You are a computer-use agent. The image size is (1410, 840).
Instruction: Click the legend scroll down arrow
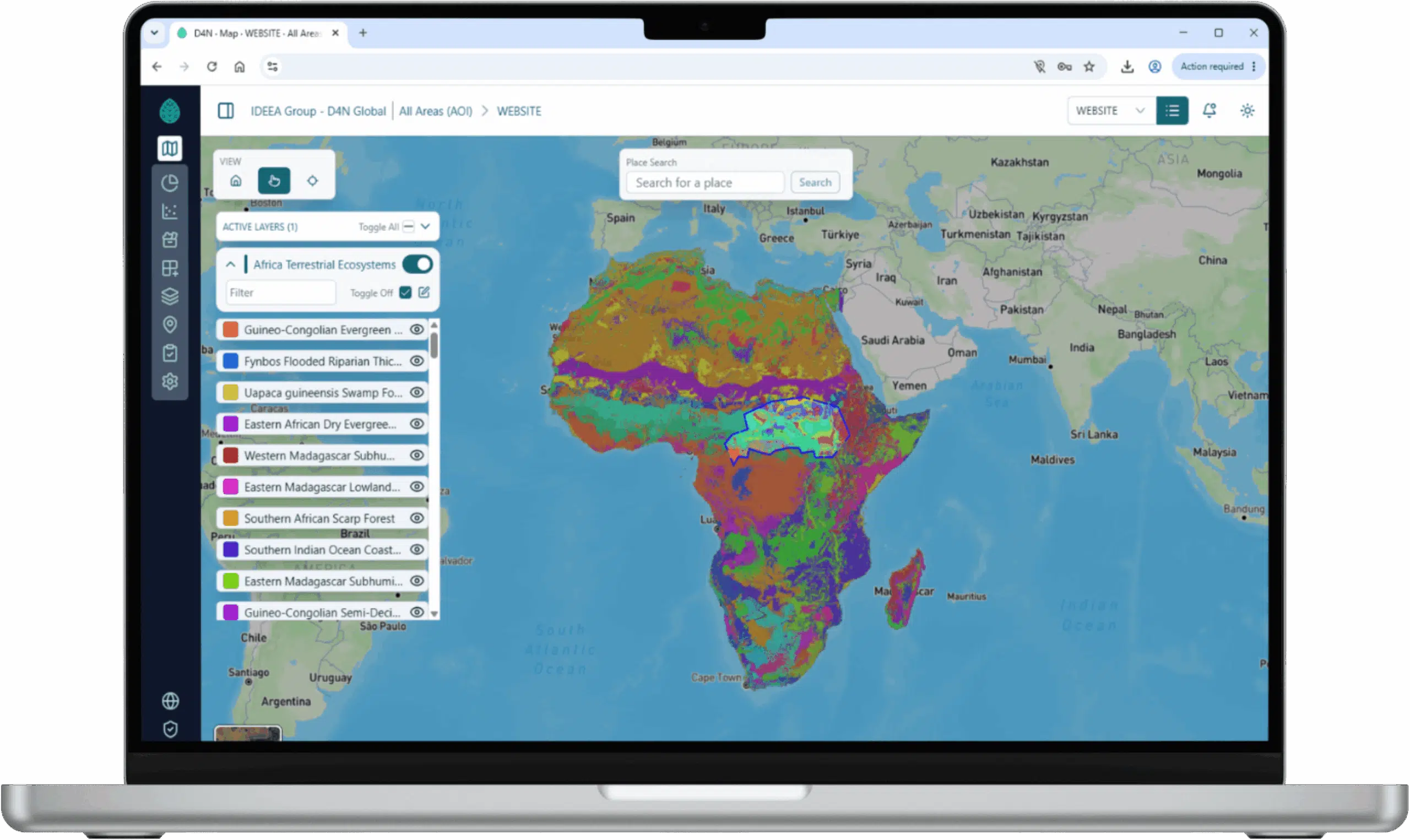(x=435, y=614)
